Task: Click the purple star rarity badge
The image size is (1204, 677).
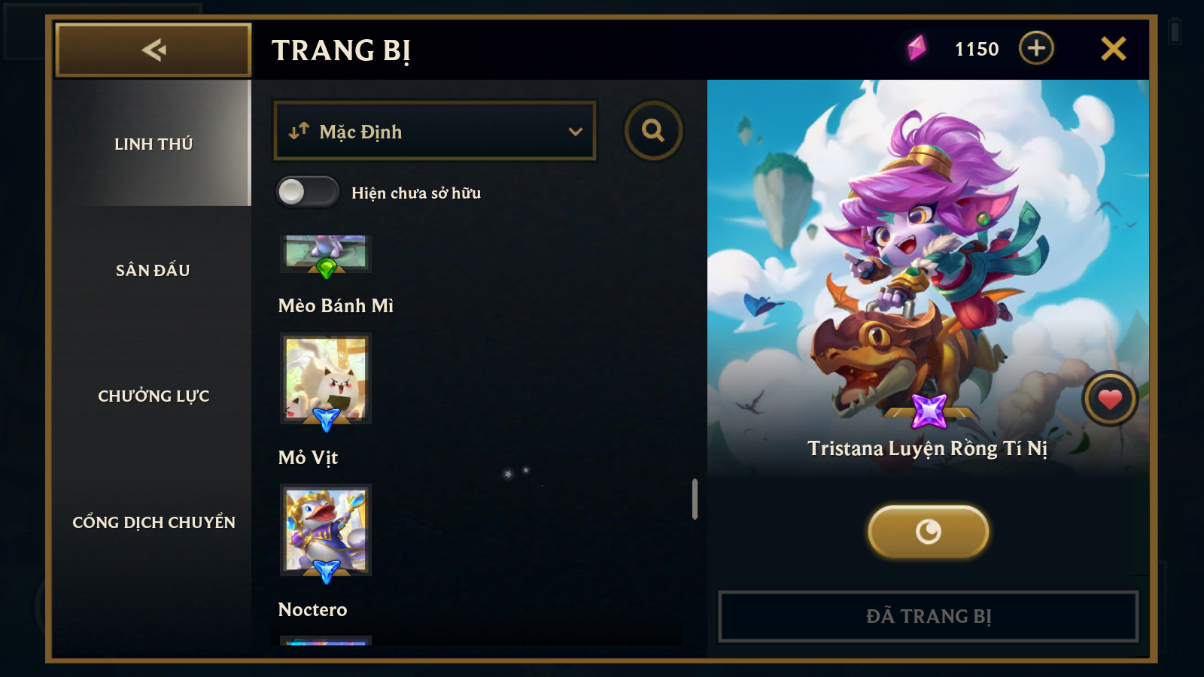Action: (x=929, y=411)
